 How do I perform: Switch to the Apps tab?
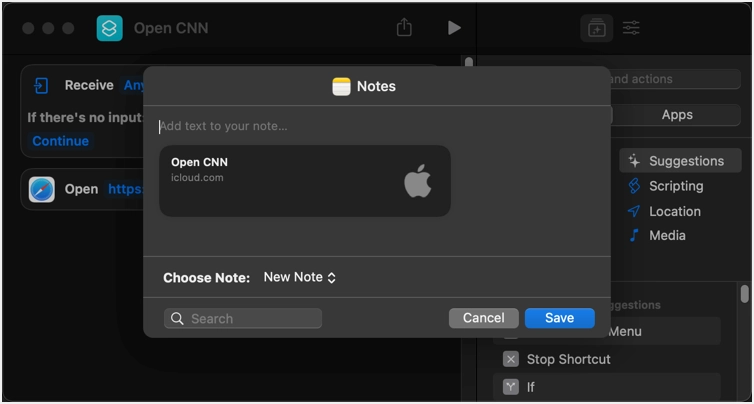(x=677, y=115)
